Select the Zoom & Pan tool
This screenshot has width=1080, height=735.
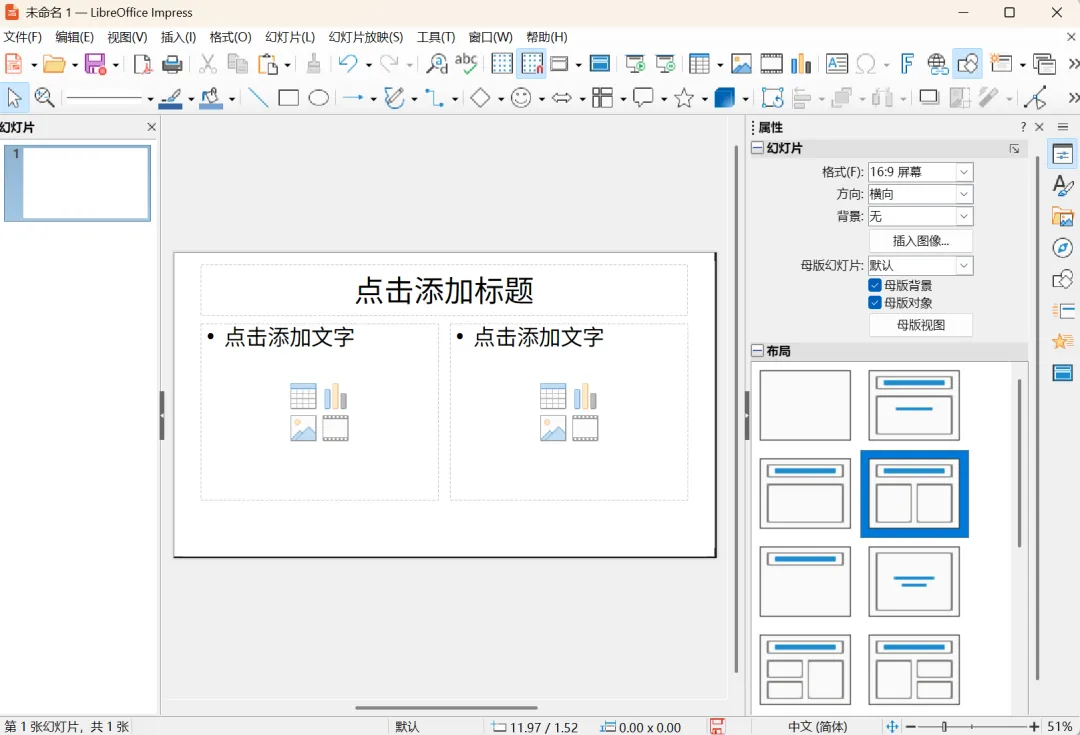(44, 97)
